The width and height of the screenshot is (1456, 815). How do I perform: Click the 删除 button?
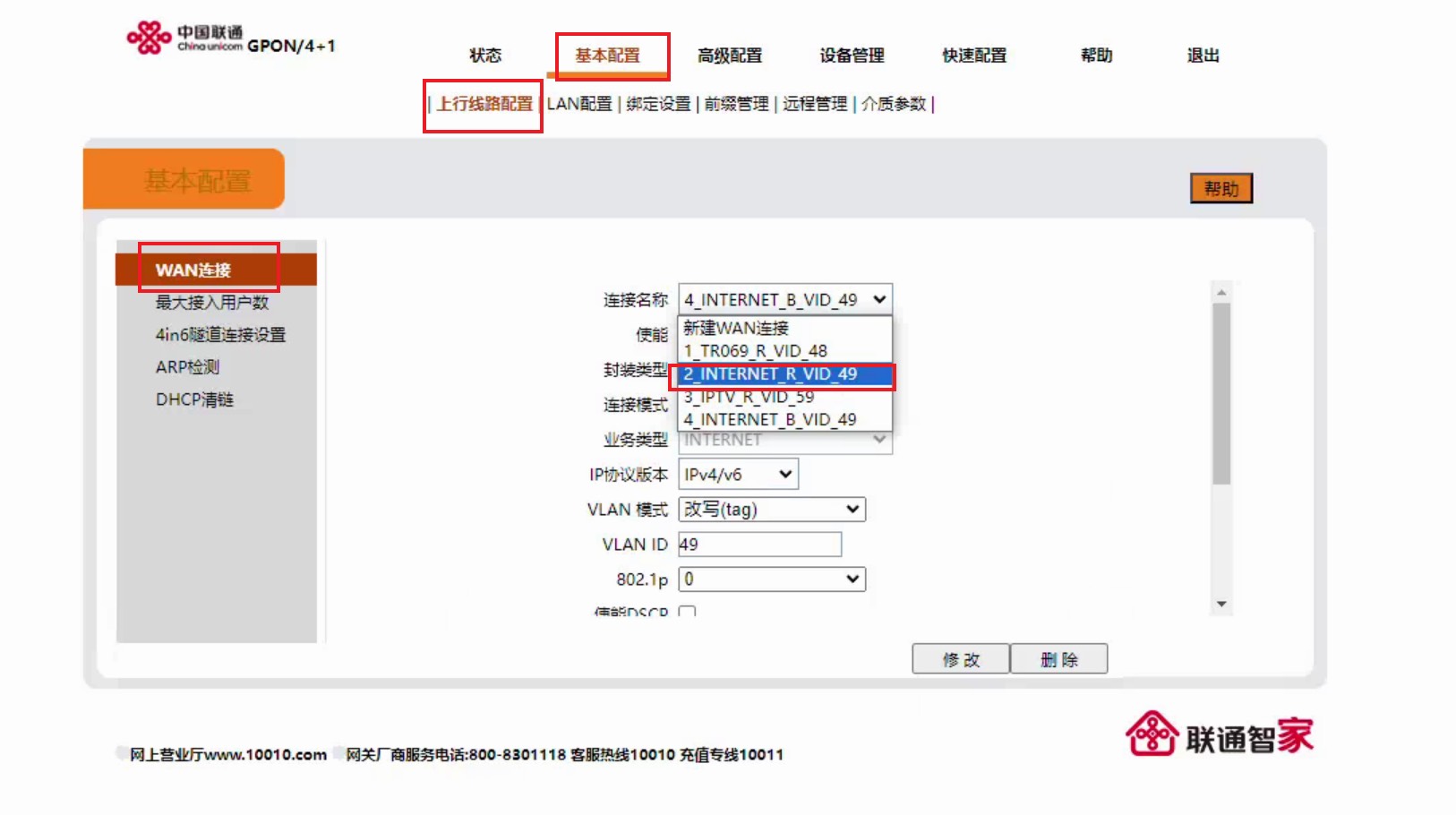click(1059, 659)
